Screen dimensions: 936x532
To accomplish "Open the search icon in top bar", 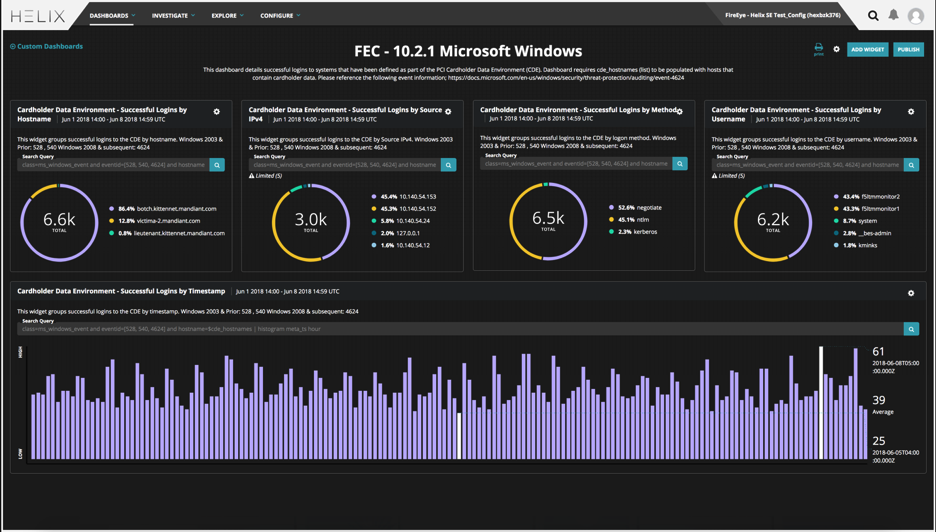I will click(873, 16).
